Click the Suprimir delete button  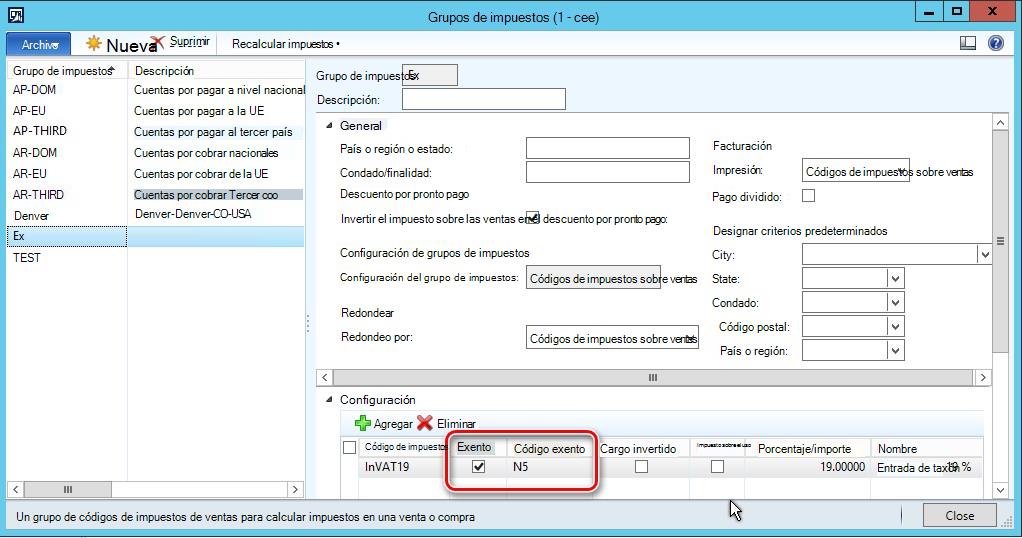pyautogui.click(x=182, y=42)
